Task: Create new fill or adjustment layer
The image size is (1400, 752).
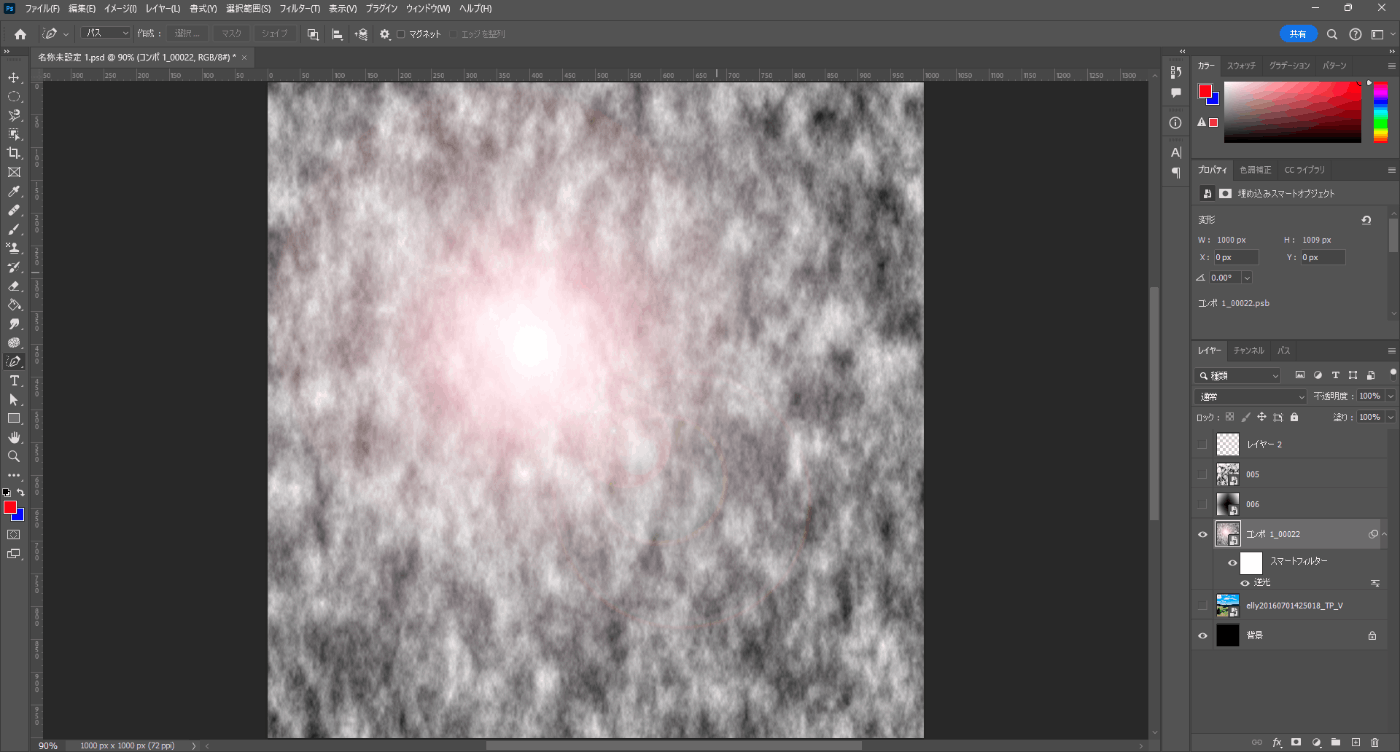Action: coord(1316,742)
